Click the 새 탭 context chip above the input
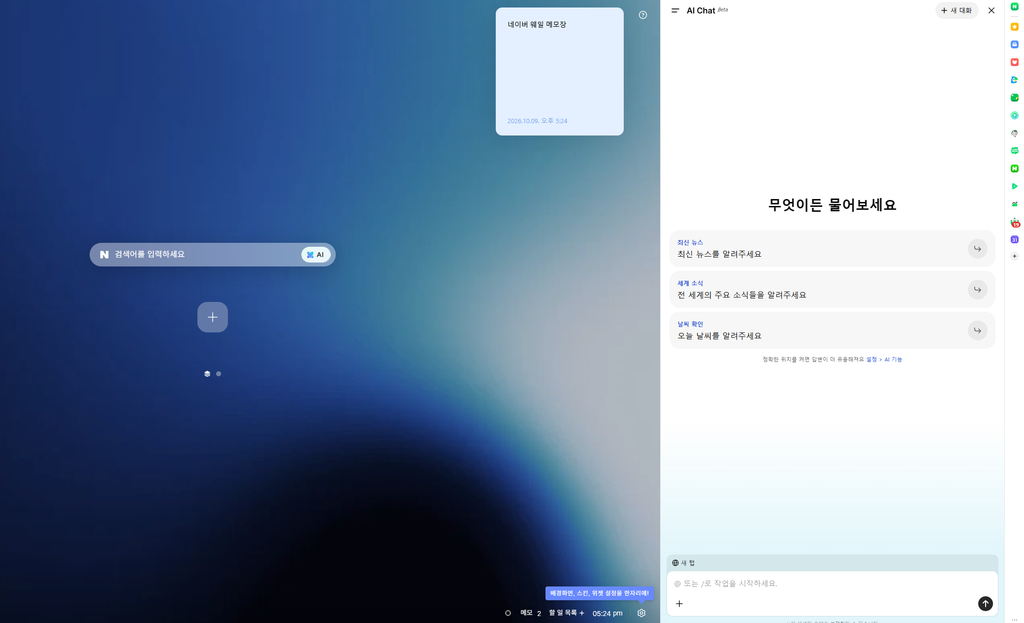The width and height of the screenshot is (1024, 623). pos(684,563)
